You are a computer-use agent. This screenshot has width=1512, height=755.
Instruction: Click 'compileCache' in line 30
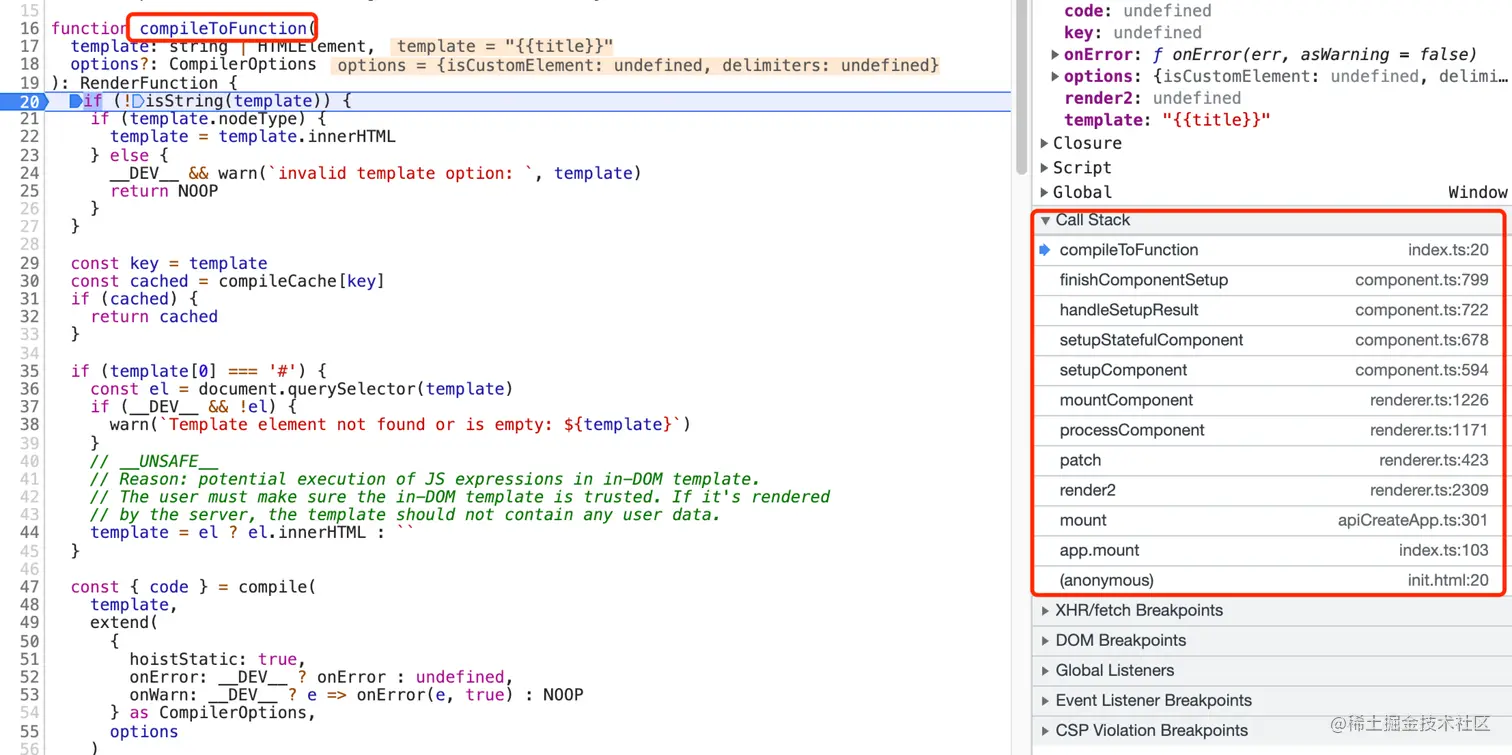pos(278,281)
